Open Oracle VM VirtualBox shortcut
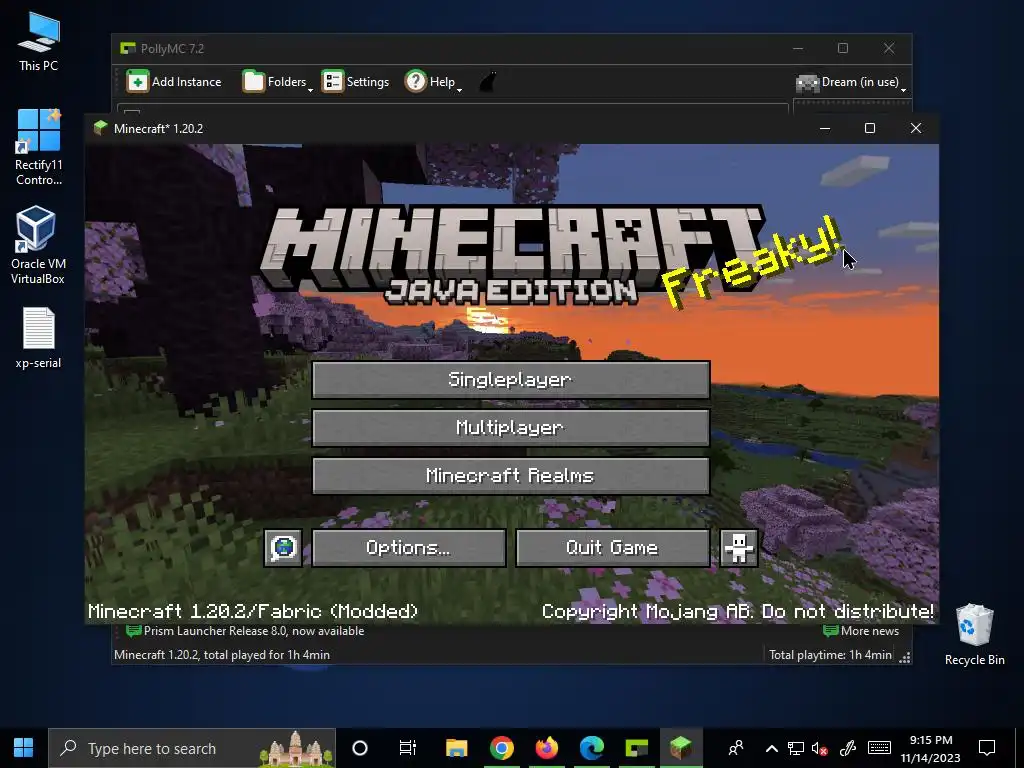The width and height of the screenshot is (1024, 768). (x=38, y=246)
